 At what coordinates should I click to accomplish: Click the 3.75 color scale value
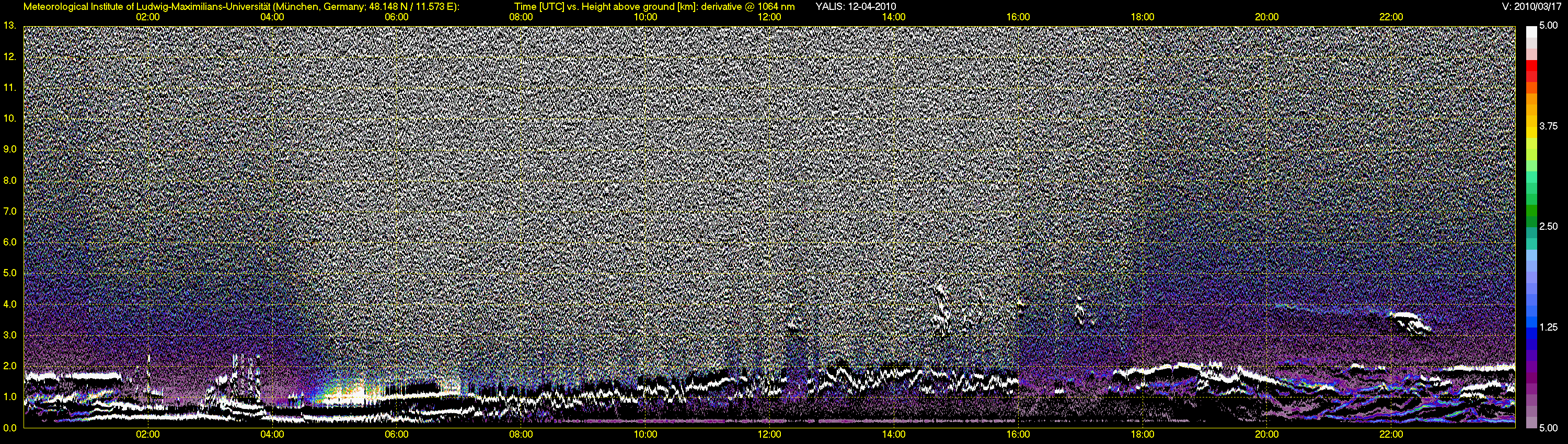[x=1549, y=126]
